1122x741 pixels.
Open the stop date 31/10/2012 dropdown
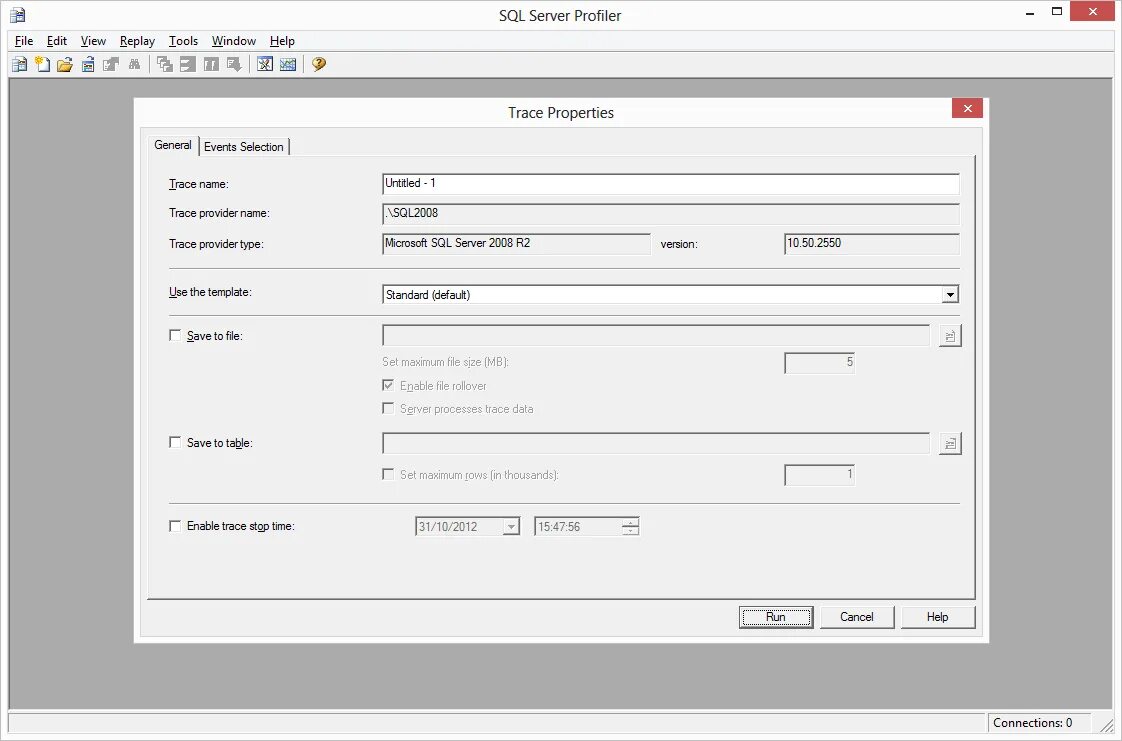pyautogui.click(x=511, y=527)
